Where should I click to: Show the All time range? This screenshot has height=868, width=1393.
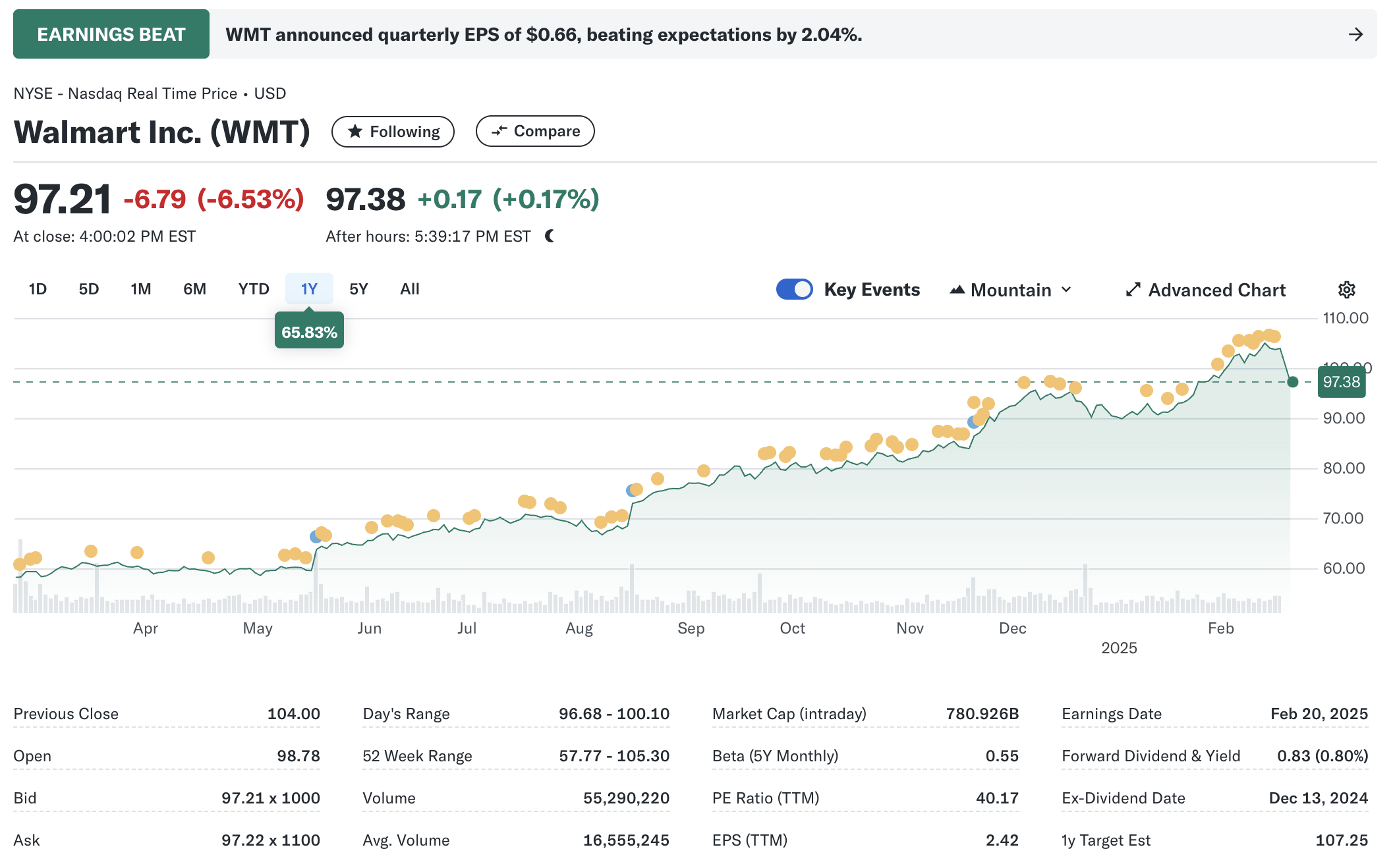click(409, 289)
